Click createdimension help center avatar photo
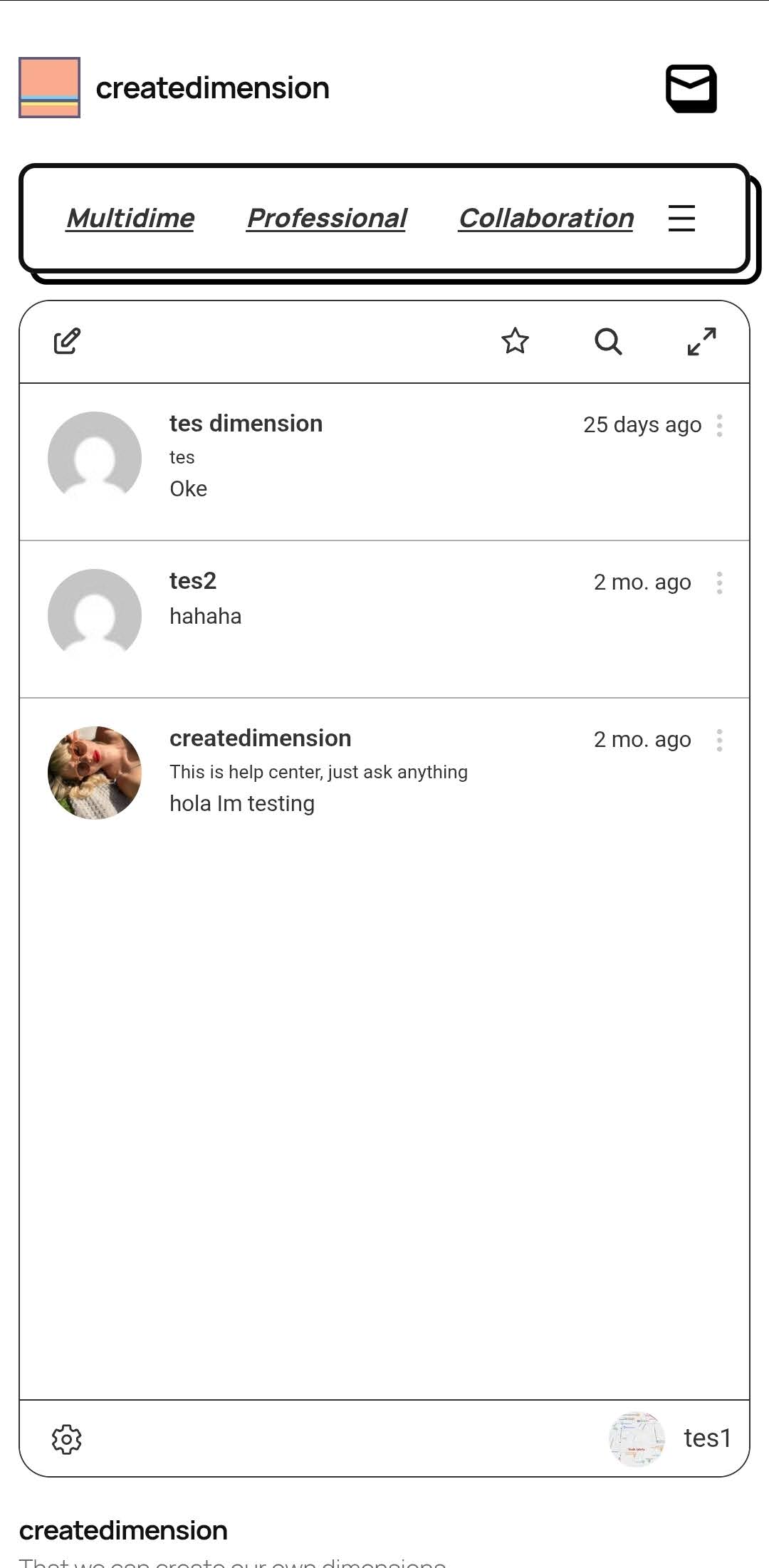This screenshot has width=769, height=1568. [x=95, y=773]
